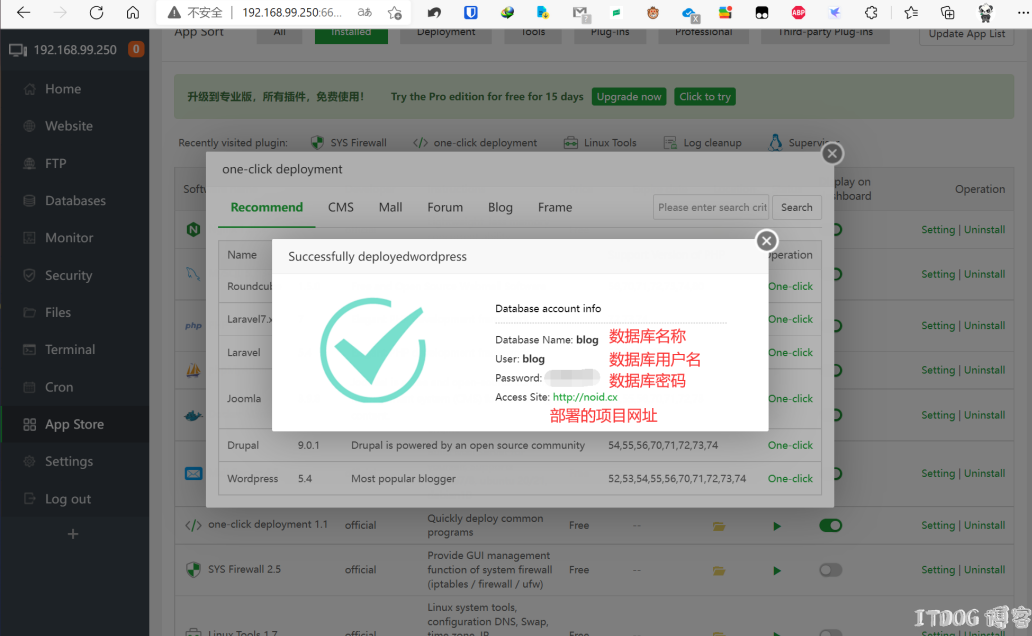Switch to the Frame tab

pyautogui.click(x=555, y=207)
